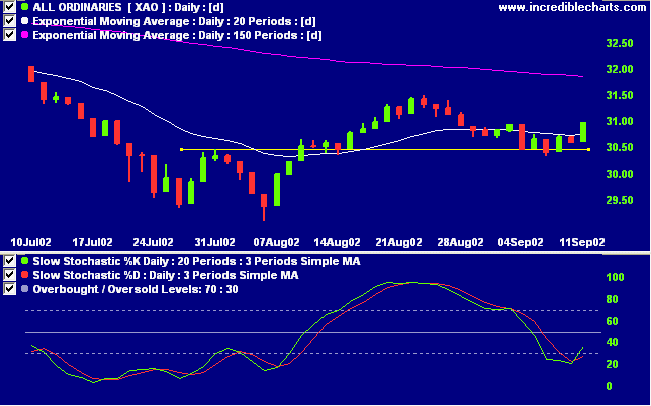
Task: Click the last green candlestick near 31.00
Action: [x=583, y=132]
